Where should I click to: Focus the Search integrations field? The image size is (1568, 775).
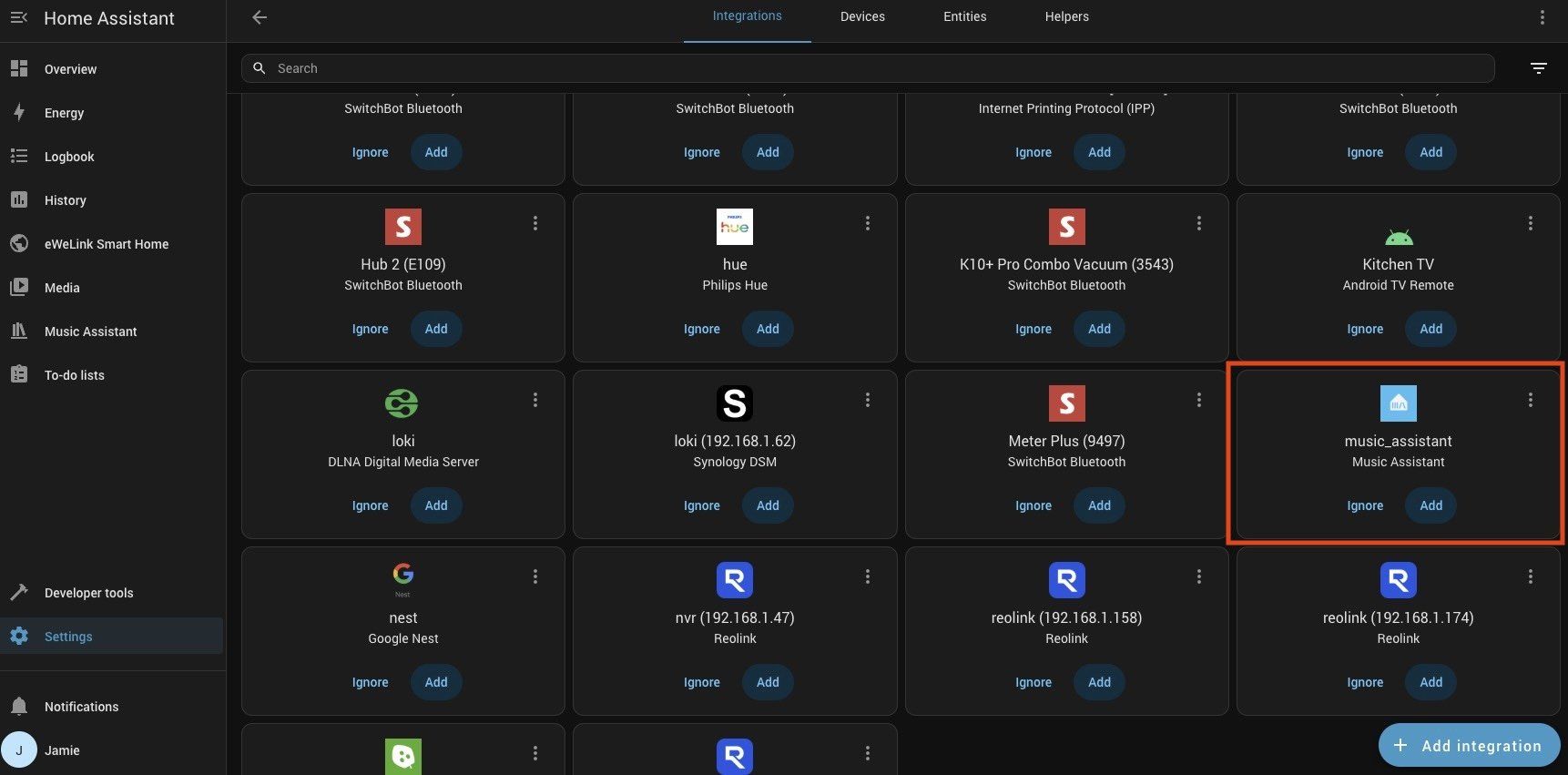pos(868,68)
